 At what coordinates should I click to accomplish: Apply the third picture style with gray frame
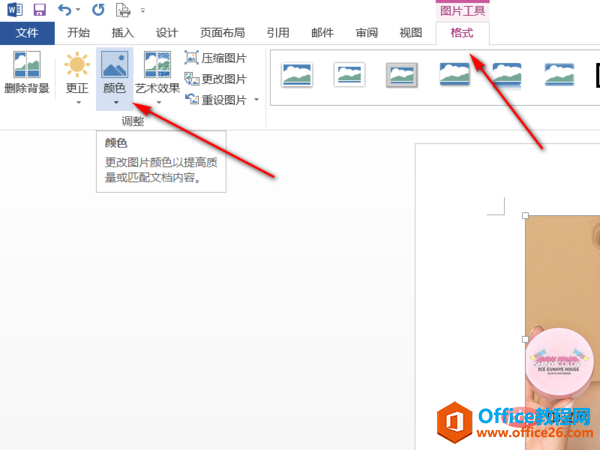click(x=402, y=75)
